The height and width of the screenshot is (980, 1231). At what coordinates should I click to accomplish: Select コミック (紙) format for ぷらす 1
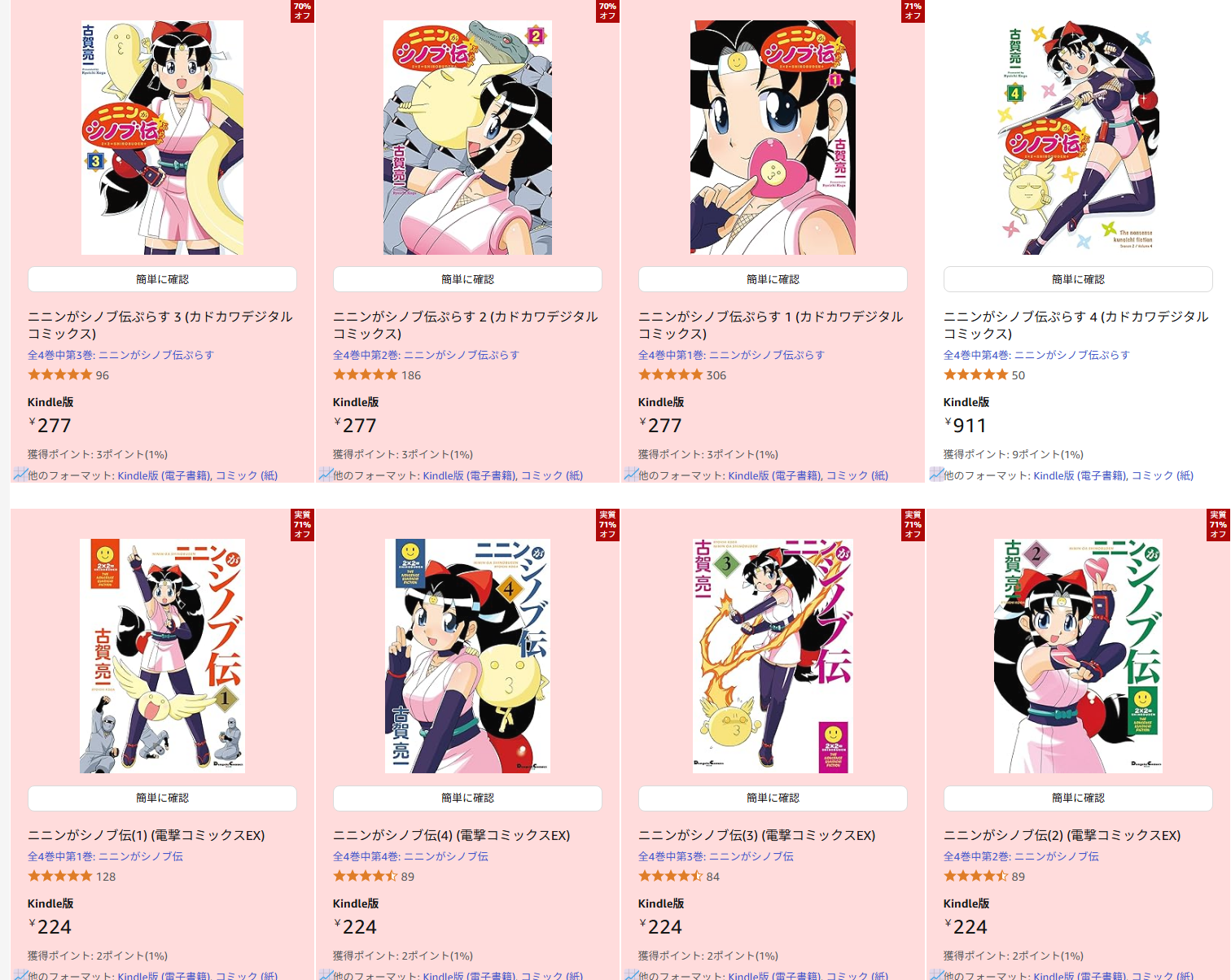[857, 475]
